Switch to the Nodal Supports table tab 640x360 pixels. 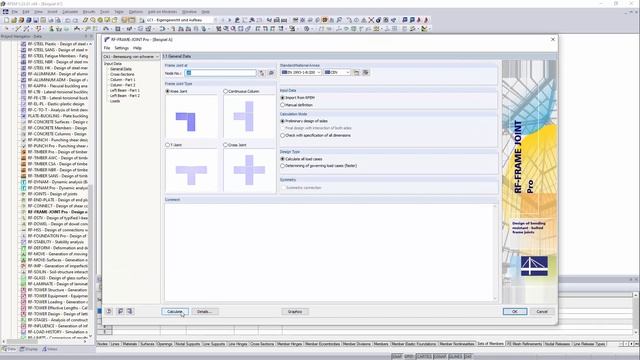coord(188,344)
